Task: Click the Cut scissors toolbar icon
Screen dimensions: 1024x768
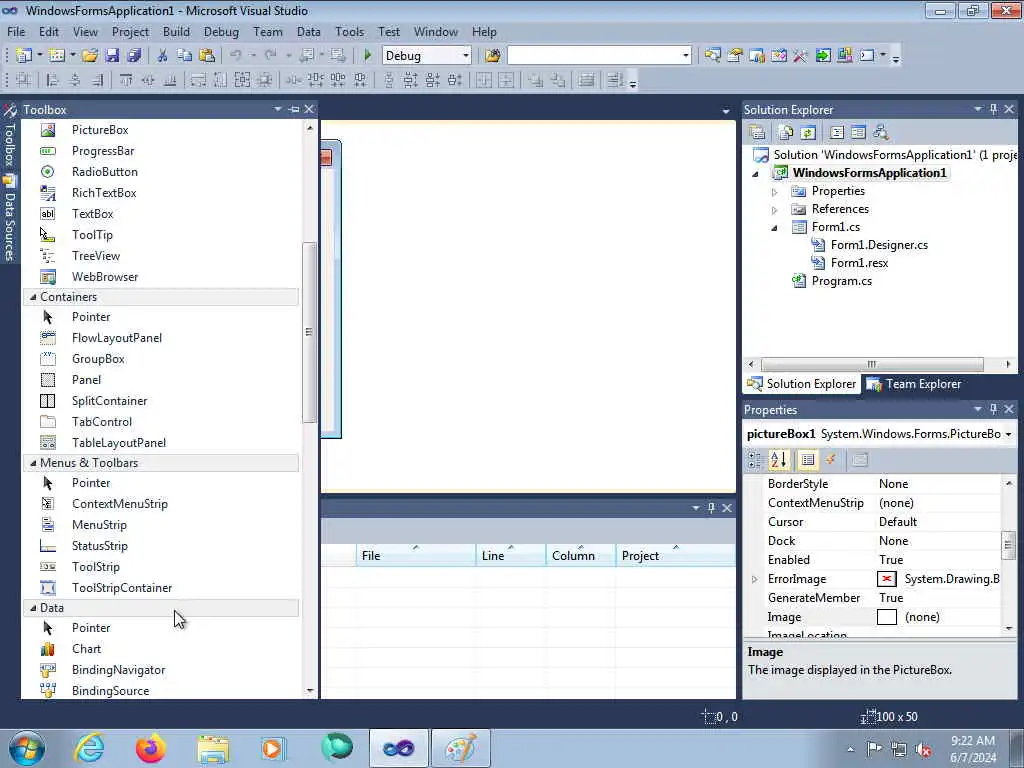Action: coord(163,56)
